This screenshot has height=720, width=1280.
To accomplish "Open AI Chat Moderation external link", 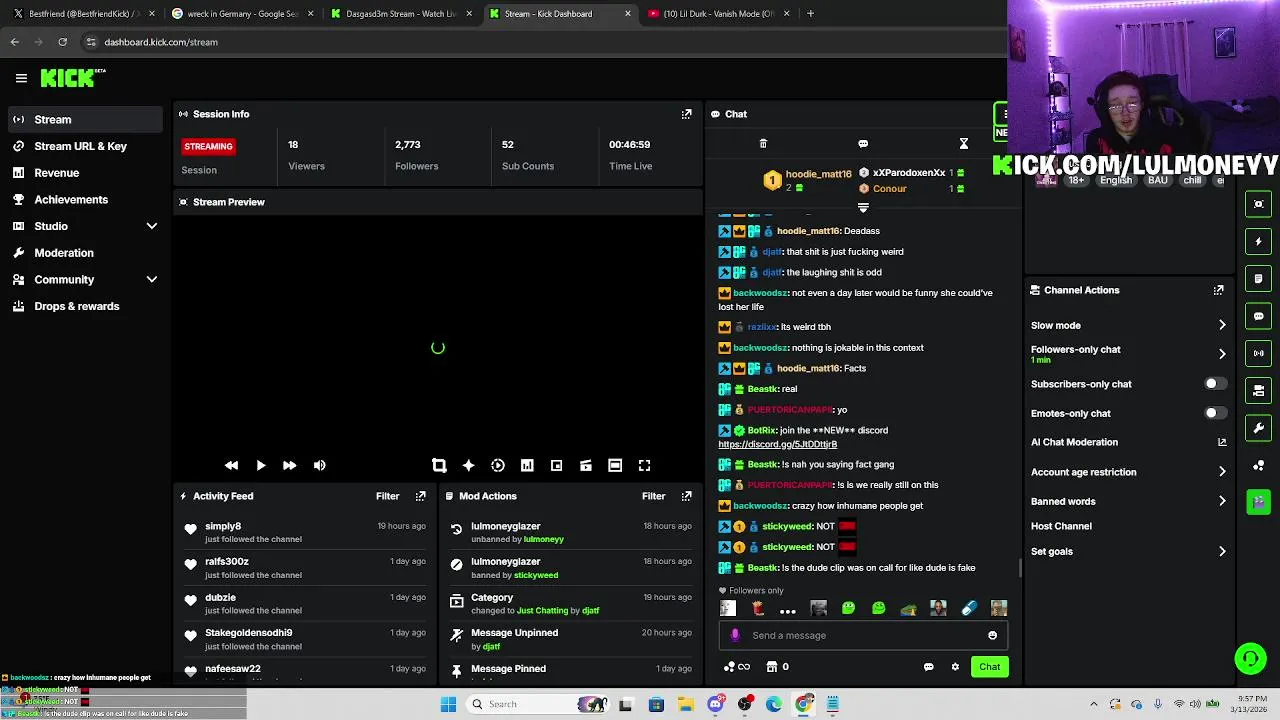I will [x=1222, y=442].
